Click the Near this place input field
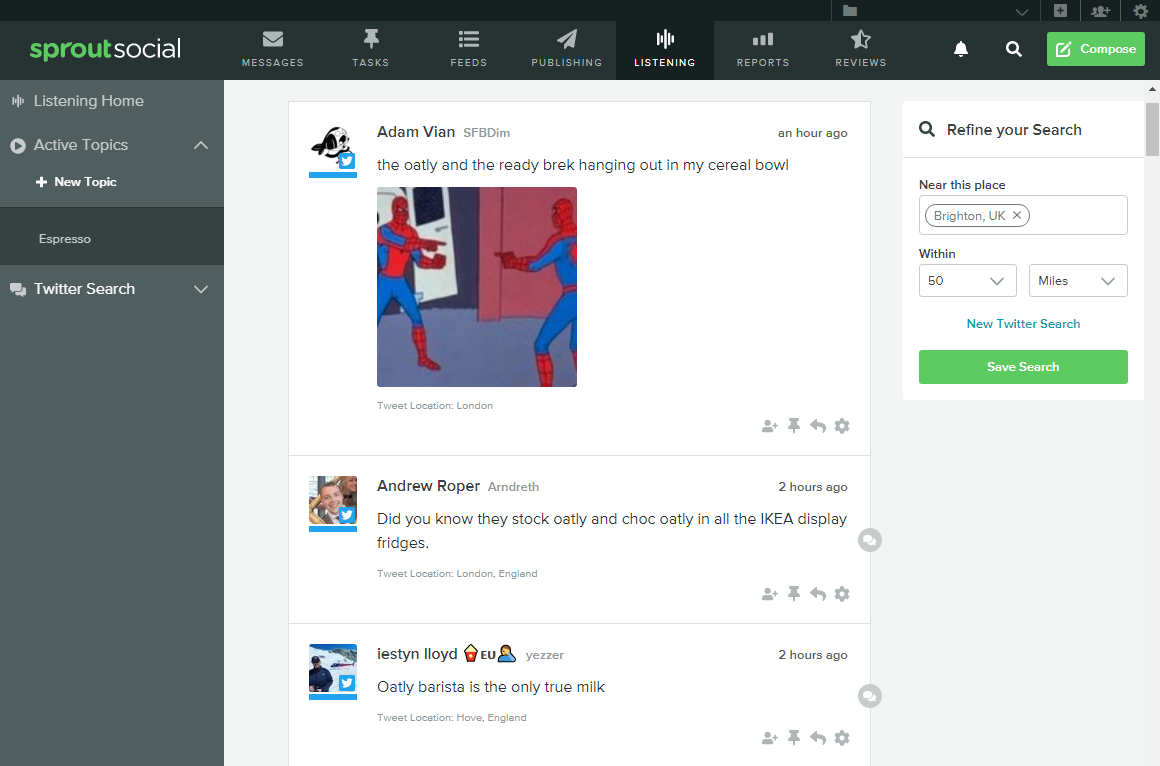The width and height of the screenshot is (1160, 766). point(1023,215)
